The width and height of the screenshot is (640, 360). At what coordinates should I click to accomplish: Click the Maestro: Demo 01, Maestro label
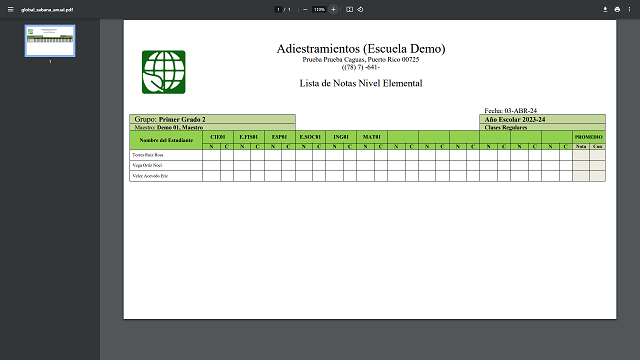pos(169,127)
